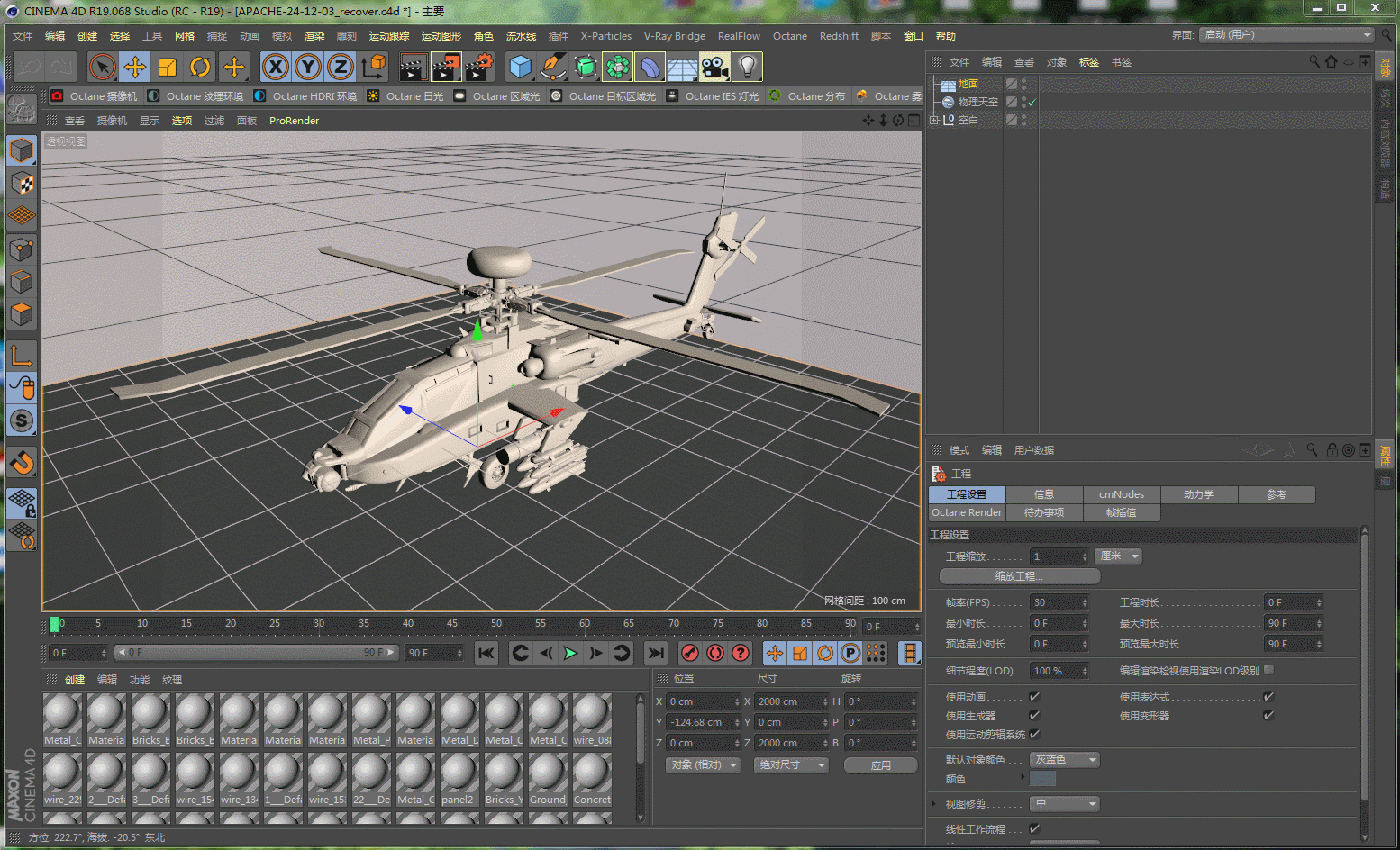The height and width of the screenshot is (850, 1400).
Task: Uncheck the 使用动画 checkbox
Action: [1033, 695]
